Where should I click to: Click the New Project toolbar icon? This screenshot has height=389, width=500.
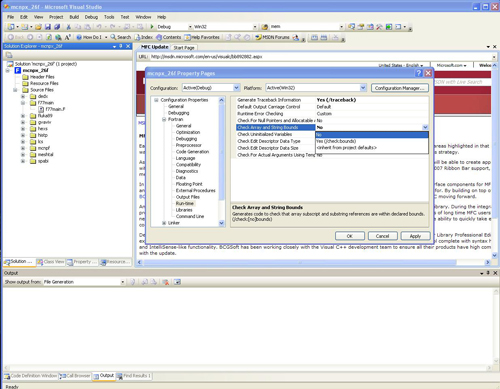point(11,27)
